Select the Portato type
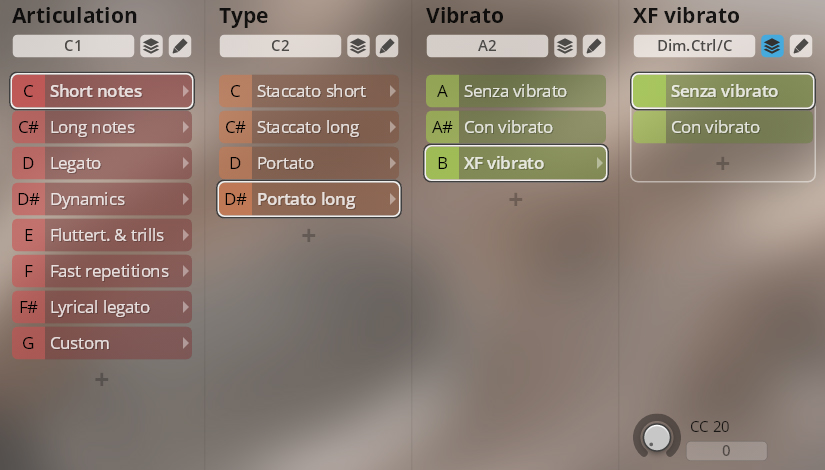The height and width of the screenshot is (470, 825). [x=308, y=163]
